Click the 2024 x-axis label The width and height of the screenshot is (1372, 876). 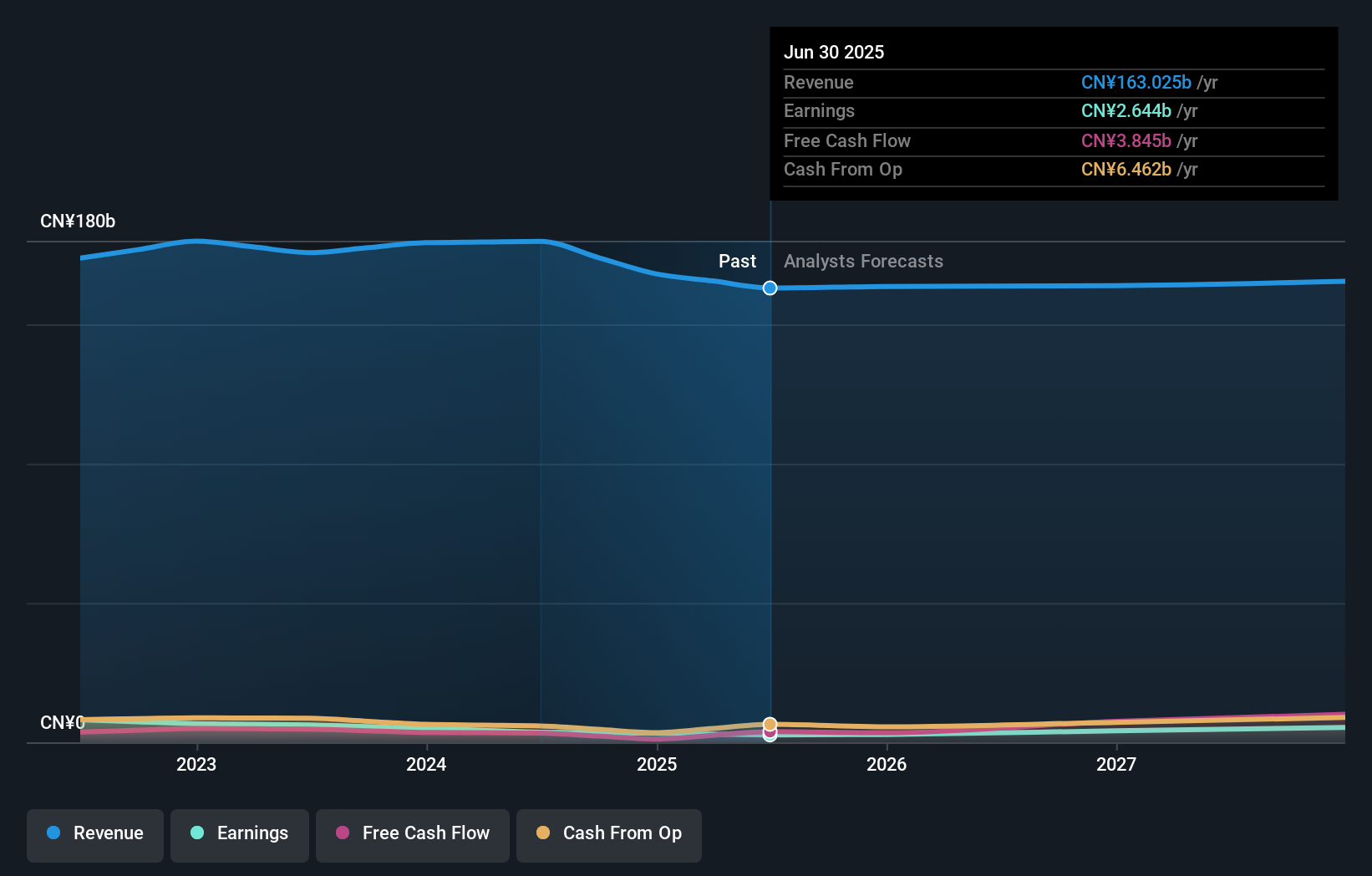click(426, 764)
